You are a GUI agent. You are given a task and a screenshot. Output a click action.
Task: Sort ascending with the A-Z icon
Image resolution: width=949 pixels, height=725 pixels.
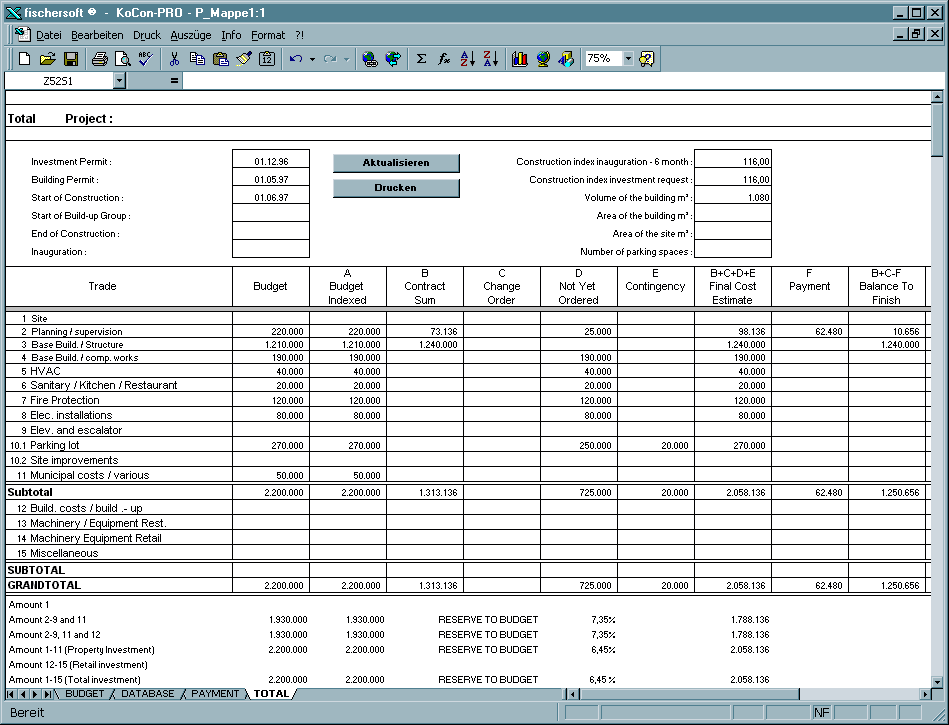point(467,59)
